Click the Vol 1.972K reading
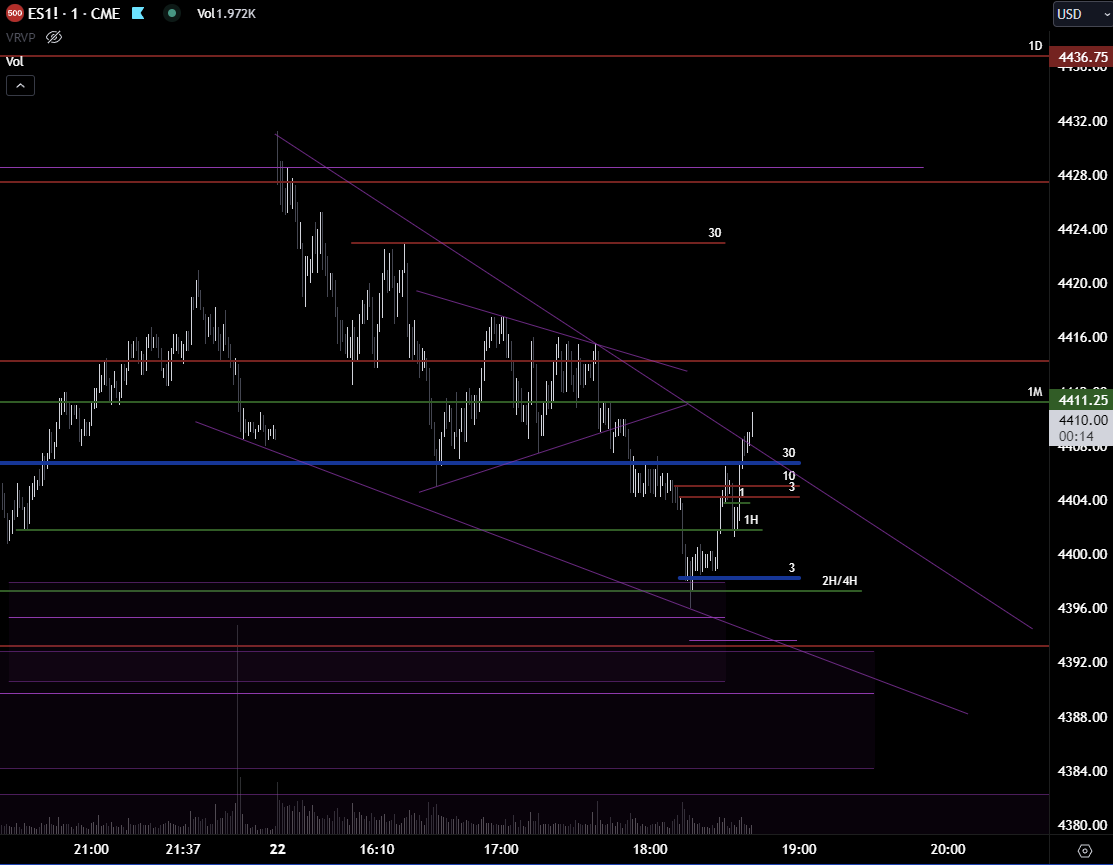 pos(226,13)
